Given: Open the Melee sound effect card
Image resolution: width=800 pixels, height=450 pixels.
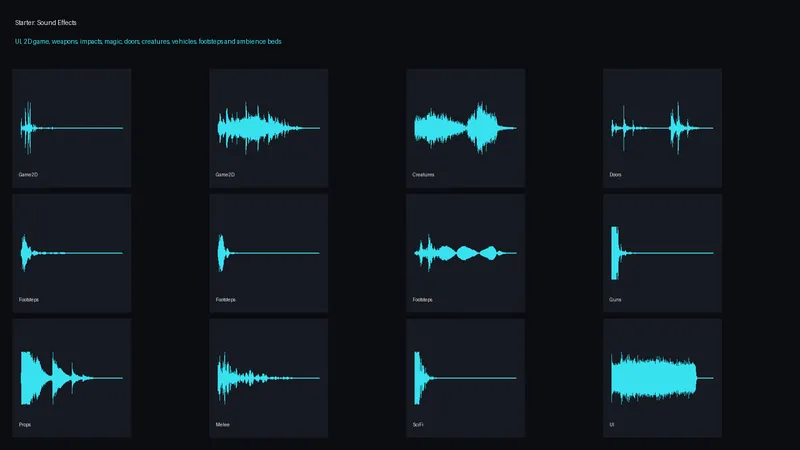Looking at the screenshot, I should point(268,378).
